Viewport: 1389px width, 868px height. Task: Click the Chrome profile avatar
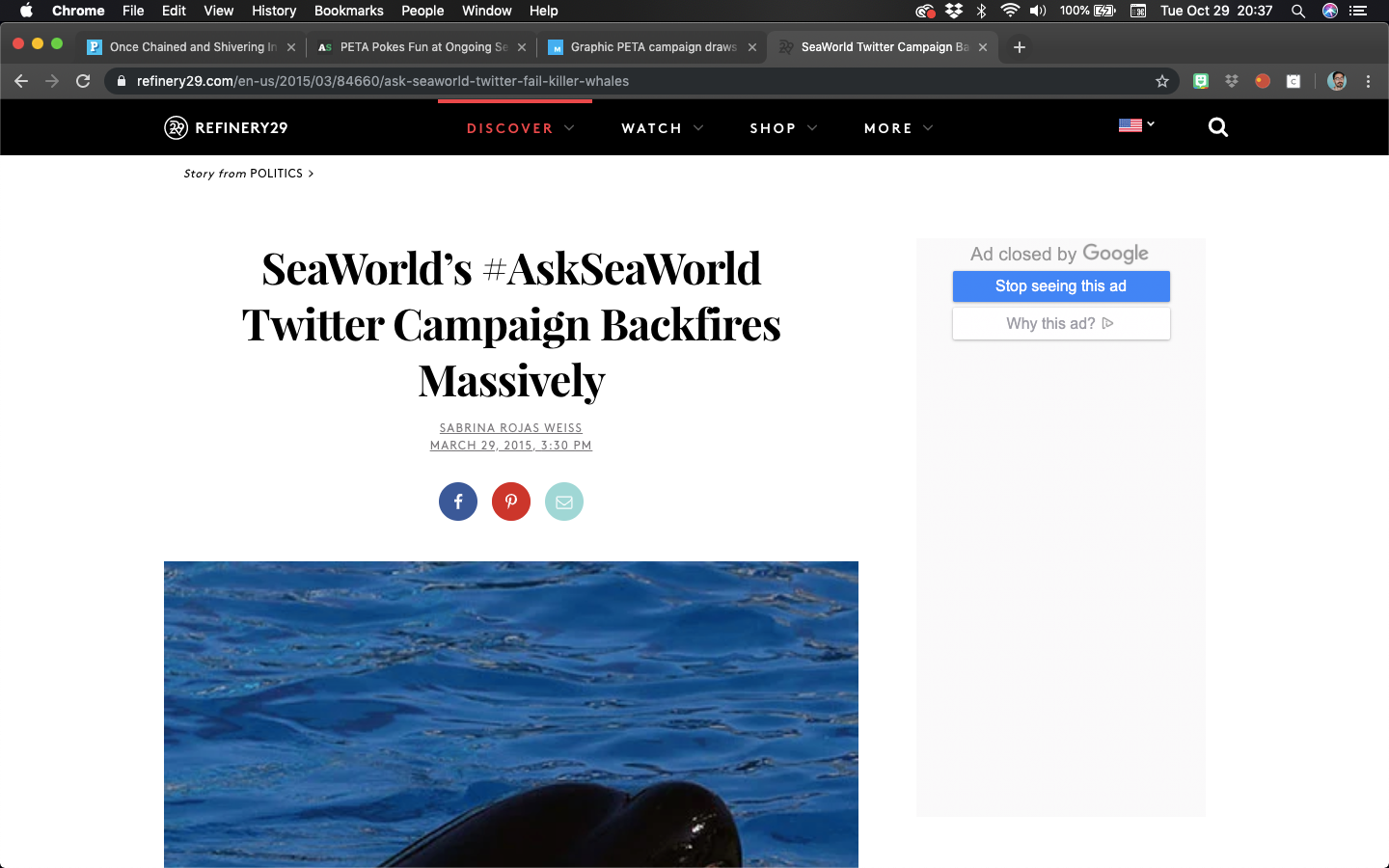pos(1337,81)
